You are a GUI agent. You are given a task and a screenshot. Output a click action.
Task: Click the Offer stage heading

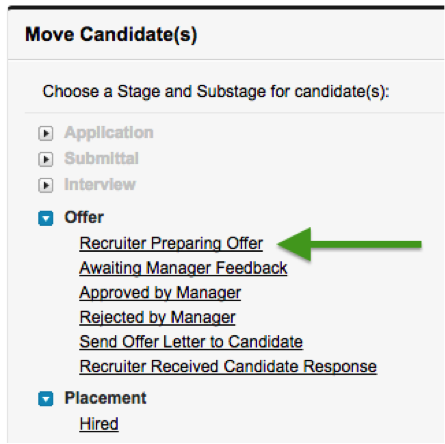tap(84, 217)
